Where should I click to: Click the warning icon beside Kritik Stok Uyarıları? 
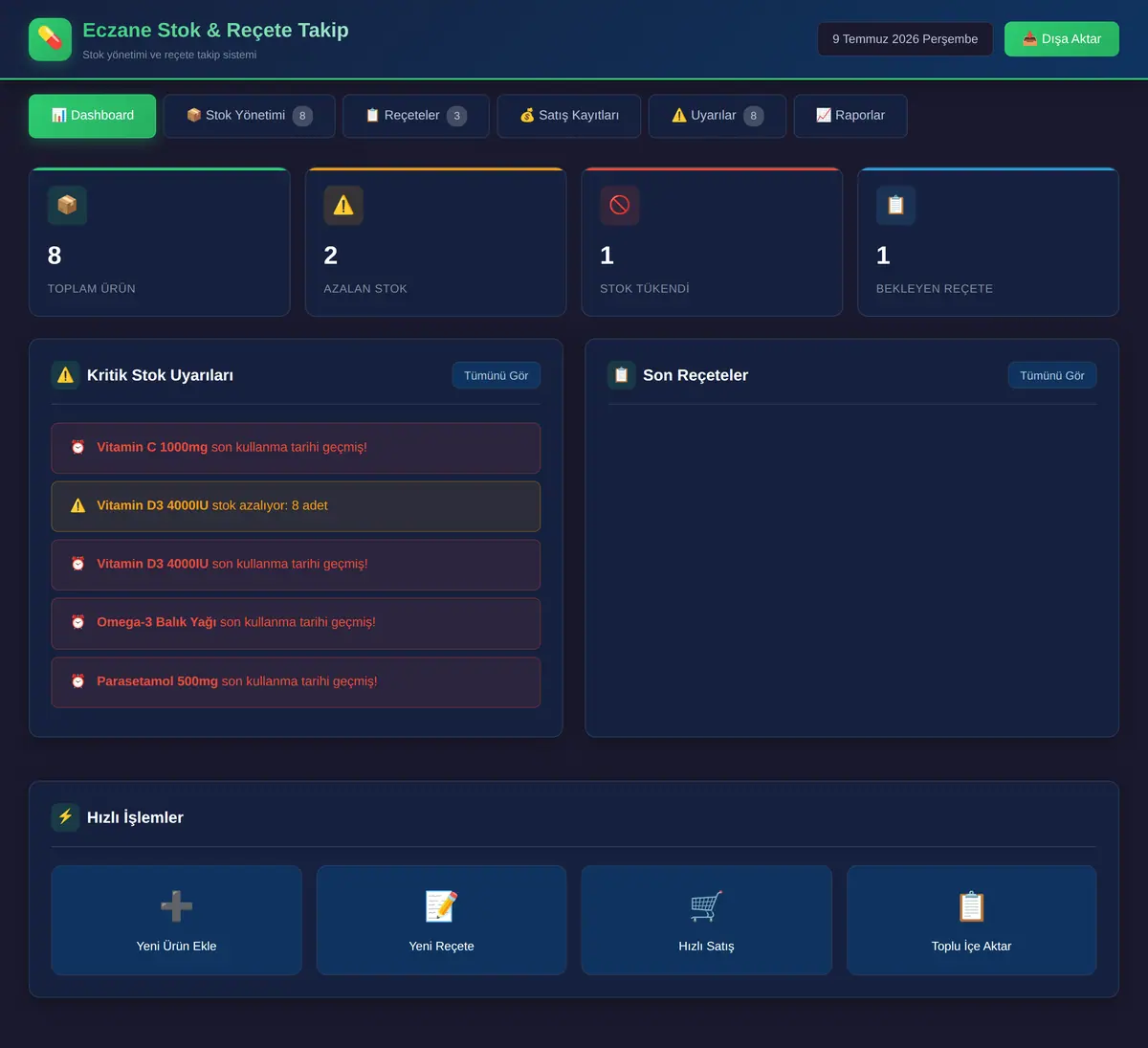[66, 375]
